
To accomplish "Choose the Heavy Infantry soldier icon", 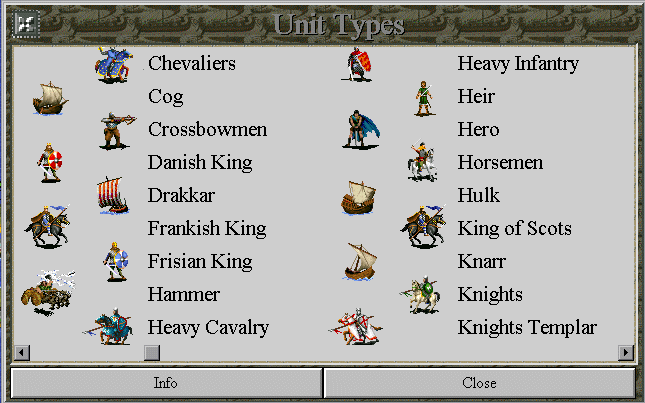I will click(357, 64).
